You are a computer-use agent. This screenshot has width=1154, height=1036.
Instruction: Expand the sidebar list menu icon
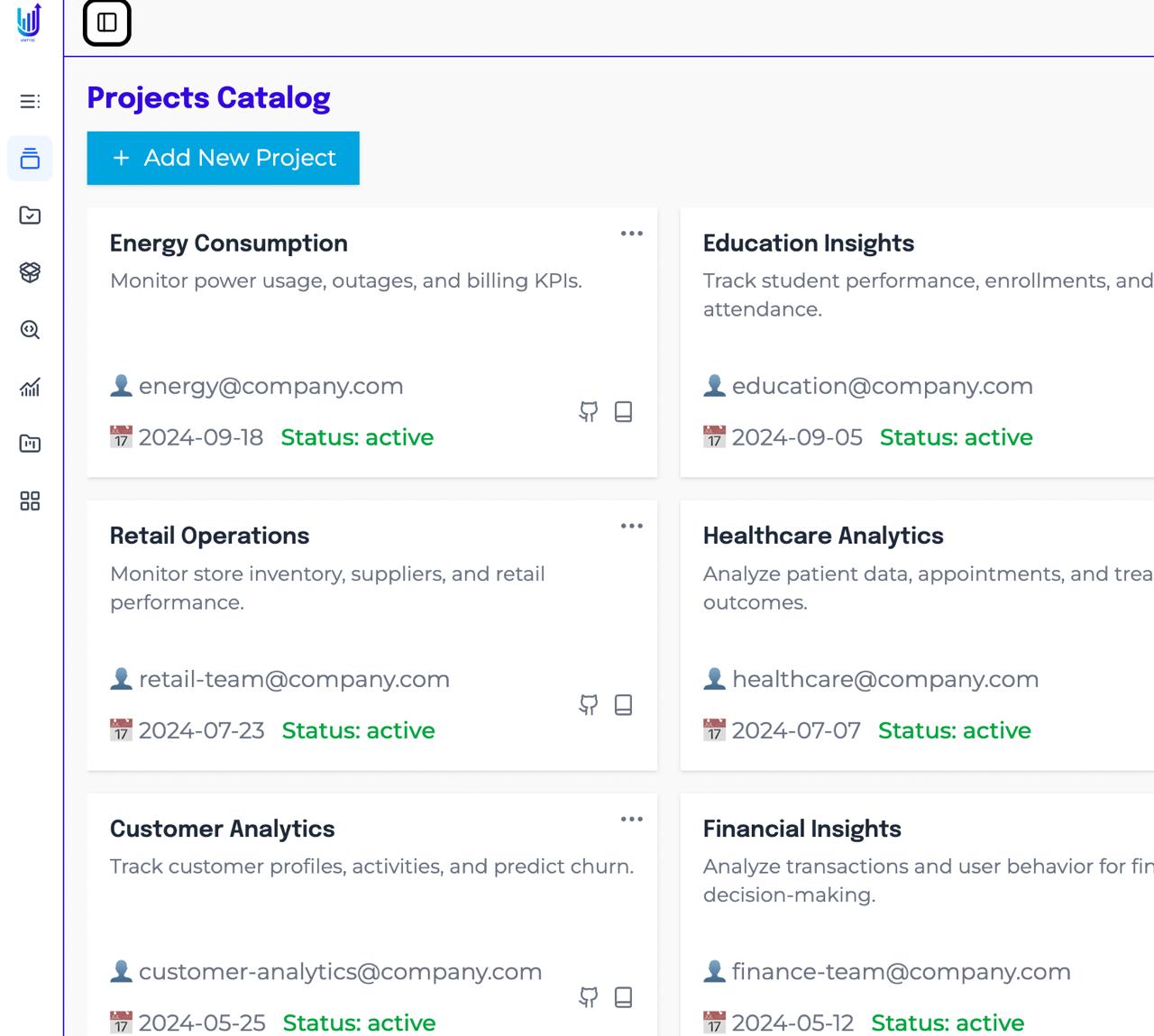tap(30, 101)
